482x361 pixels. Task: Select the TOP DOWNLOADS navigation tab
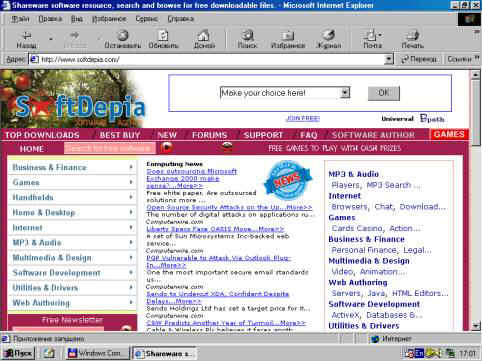click(x=42, y=135)
